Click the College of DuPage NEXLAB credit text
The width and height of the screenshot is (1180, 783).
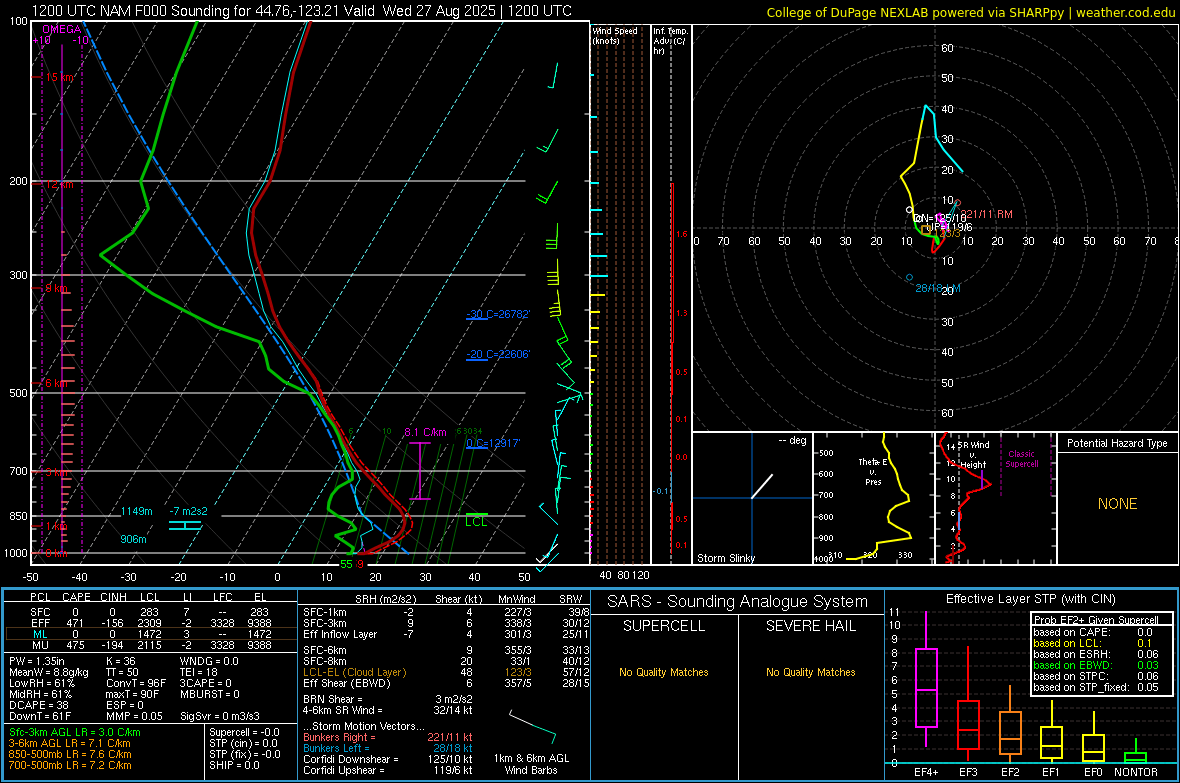970,12
